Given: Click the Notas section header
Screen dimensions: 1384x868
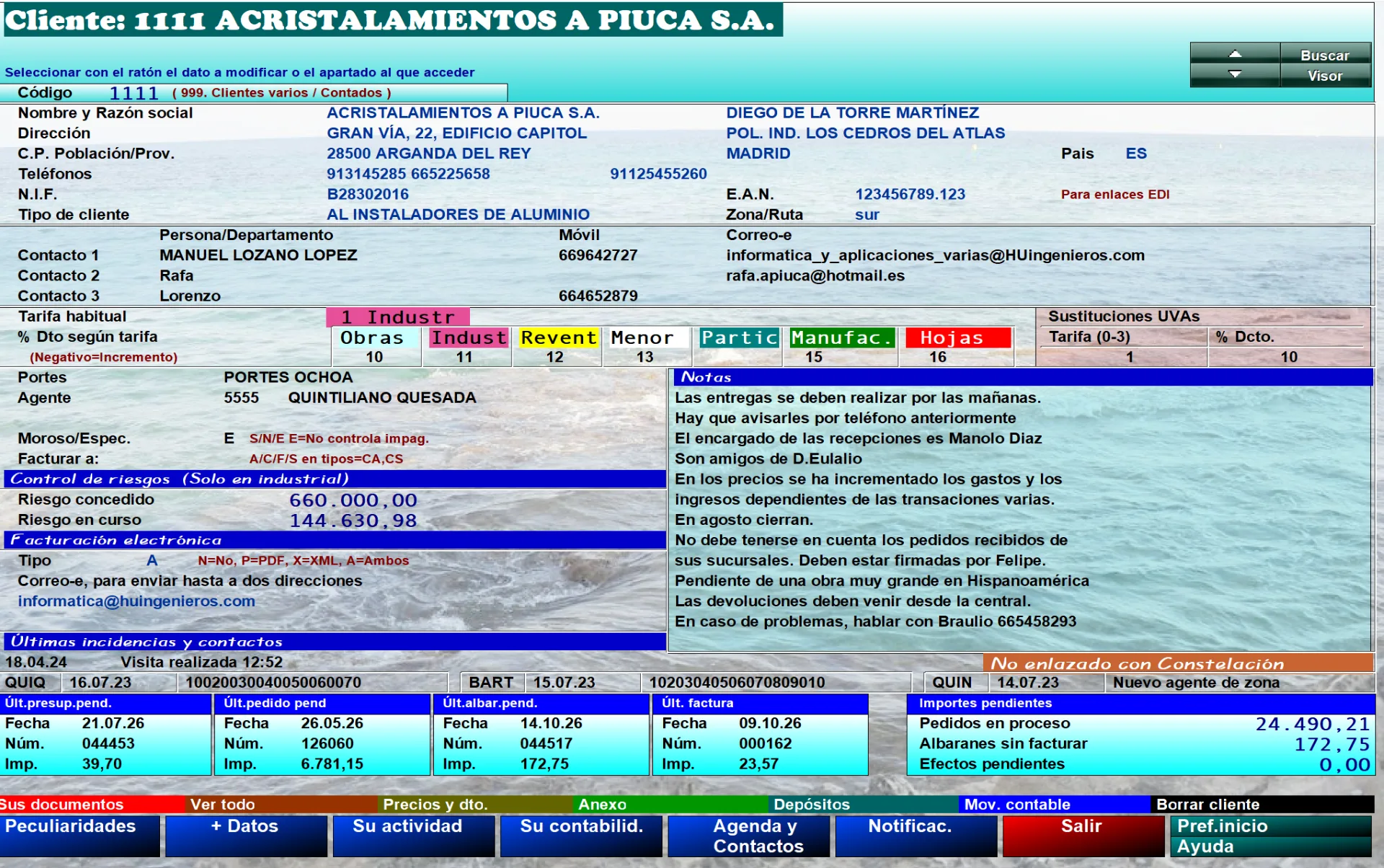Looking at the screenshot, I should pos(1023,377).
